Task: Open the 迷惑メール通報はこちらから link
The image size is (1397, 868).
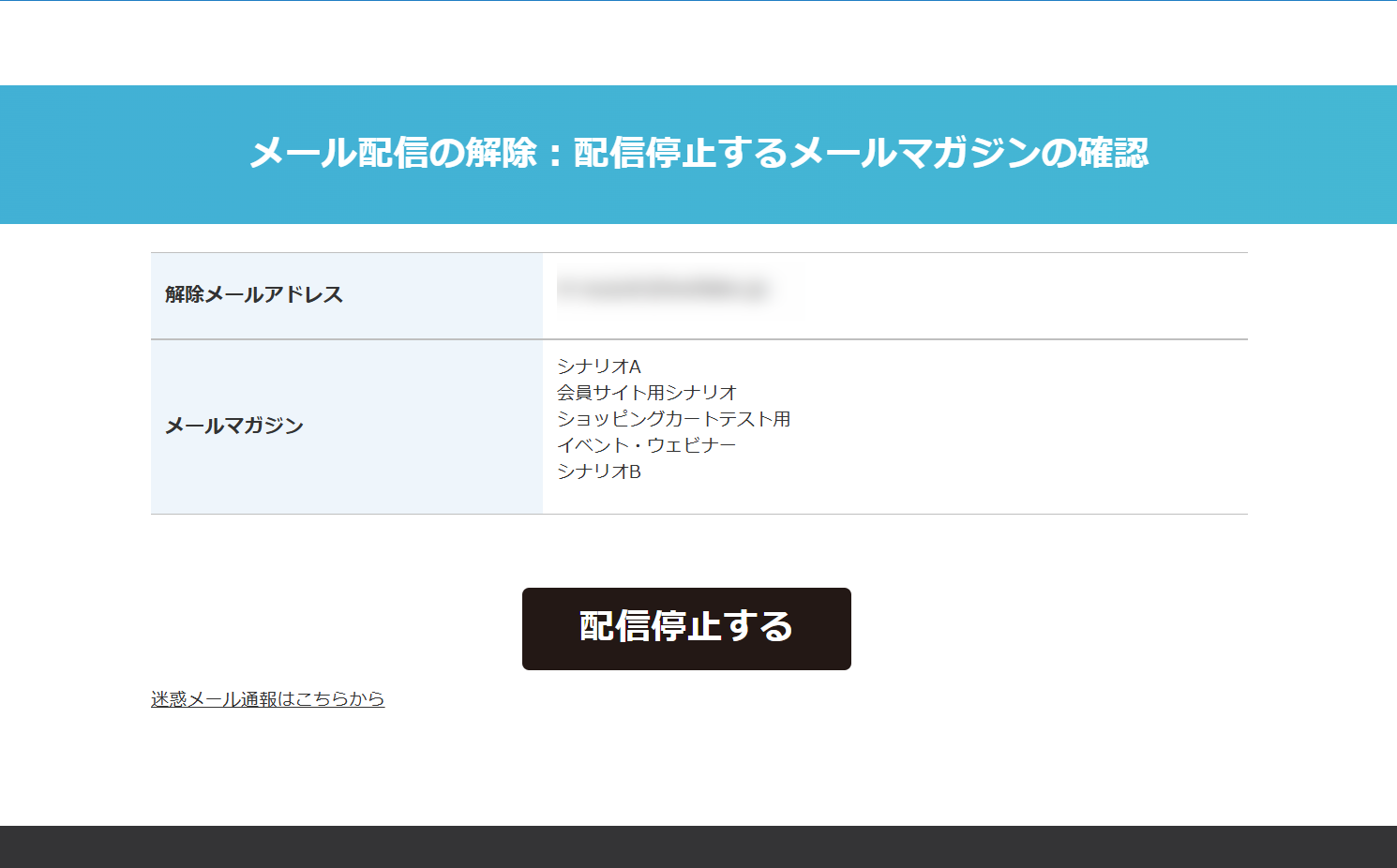Action: coord(267,699)
